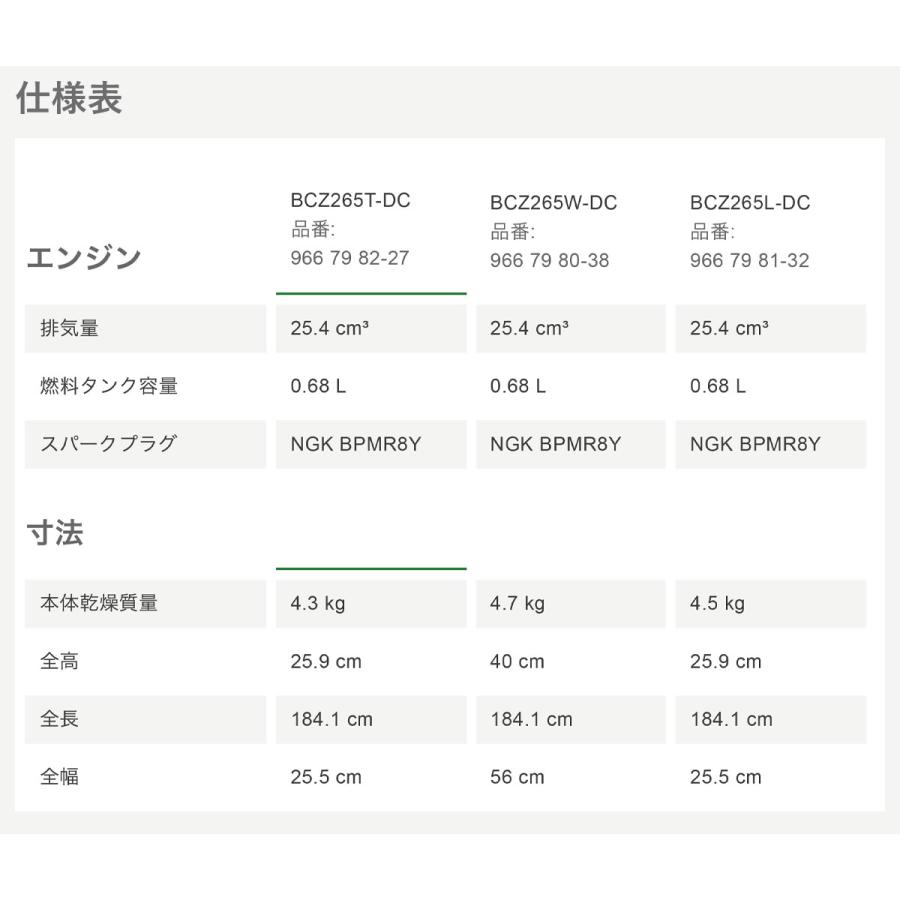The image size is (900, 900).
Task: Click part number 966 79 80-38
Action: 549,260
